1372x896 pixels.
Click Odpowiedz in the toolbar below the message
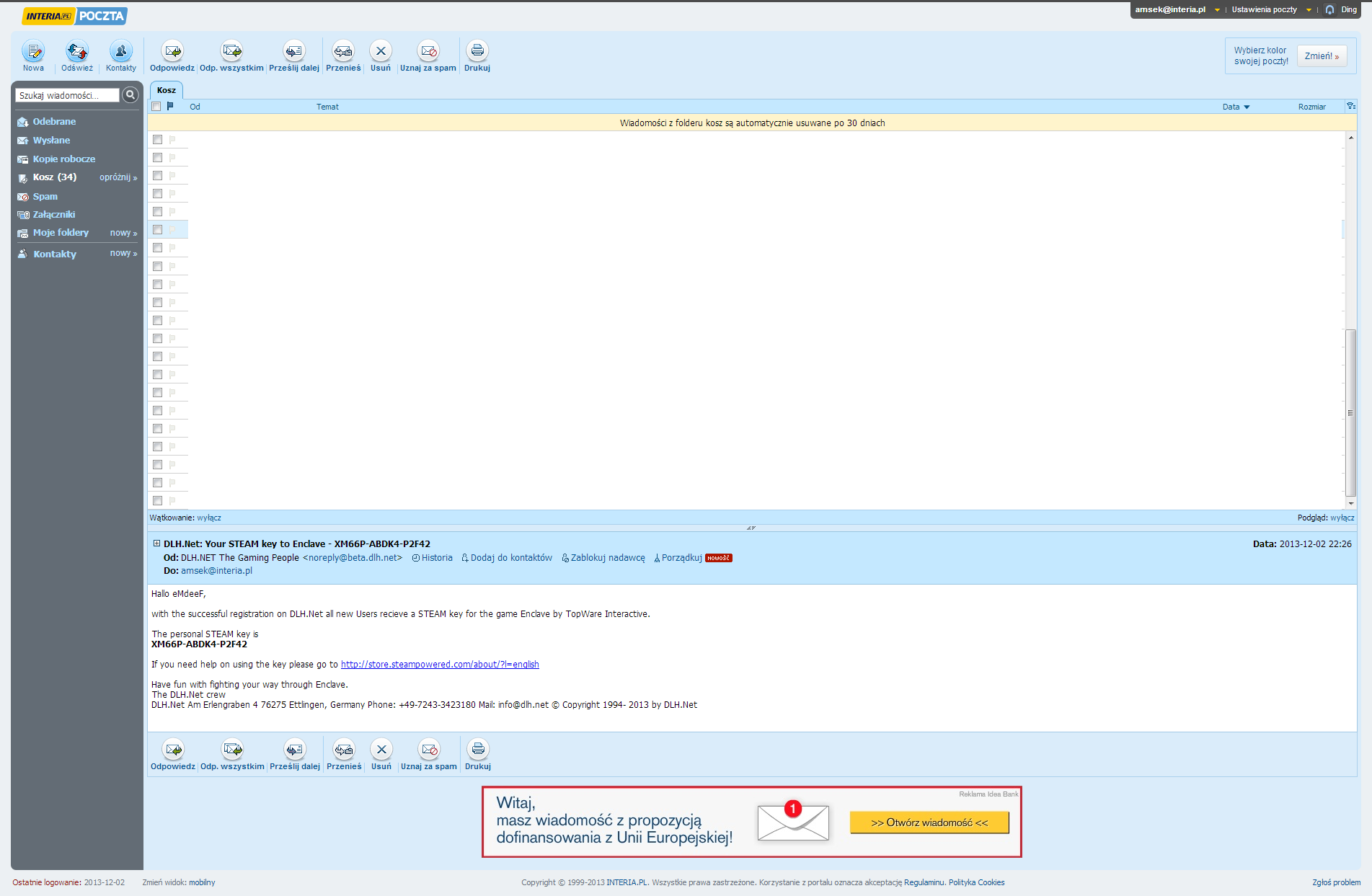(x=173, y=754)
